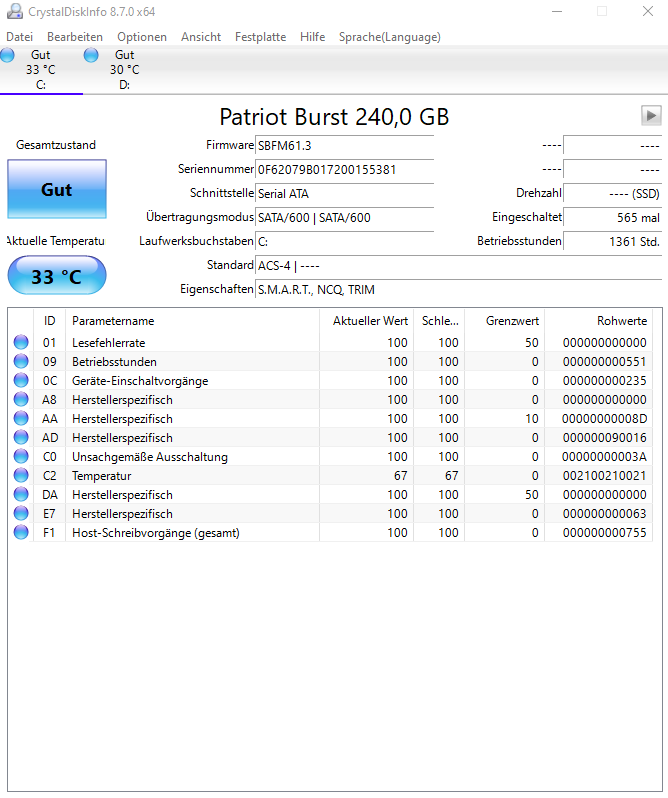Click status orb of row DA
Image resolution: width=668 pixels, height=798 pixels.
pos(21,494)
